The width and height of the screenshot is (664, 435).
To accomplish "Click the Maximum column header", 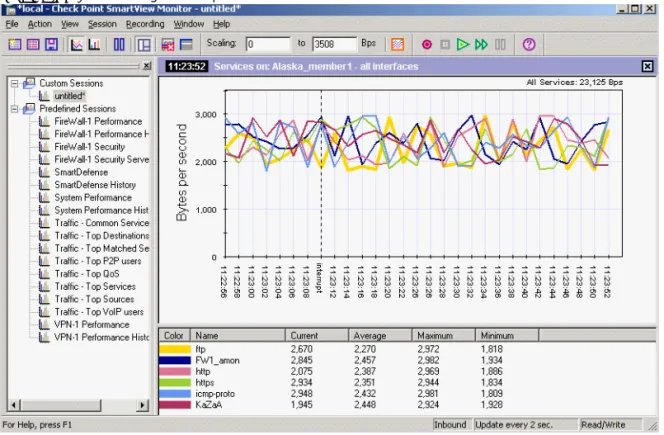I will tap(444, 336).
